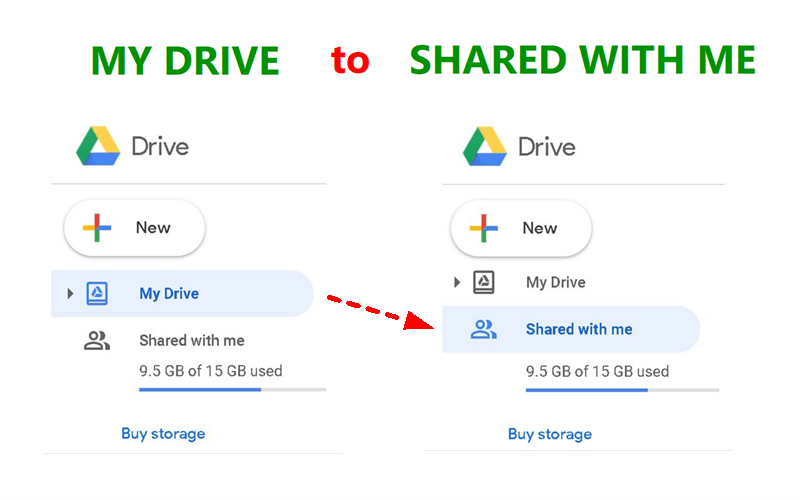Click the 9.5 GB used text in right panel
Screen dimensions: 800x500
pos(597,371)
